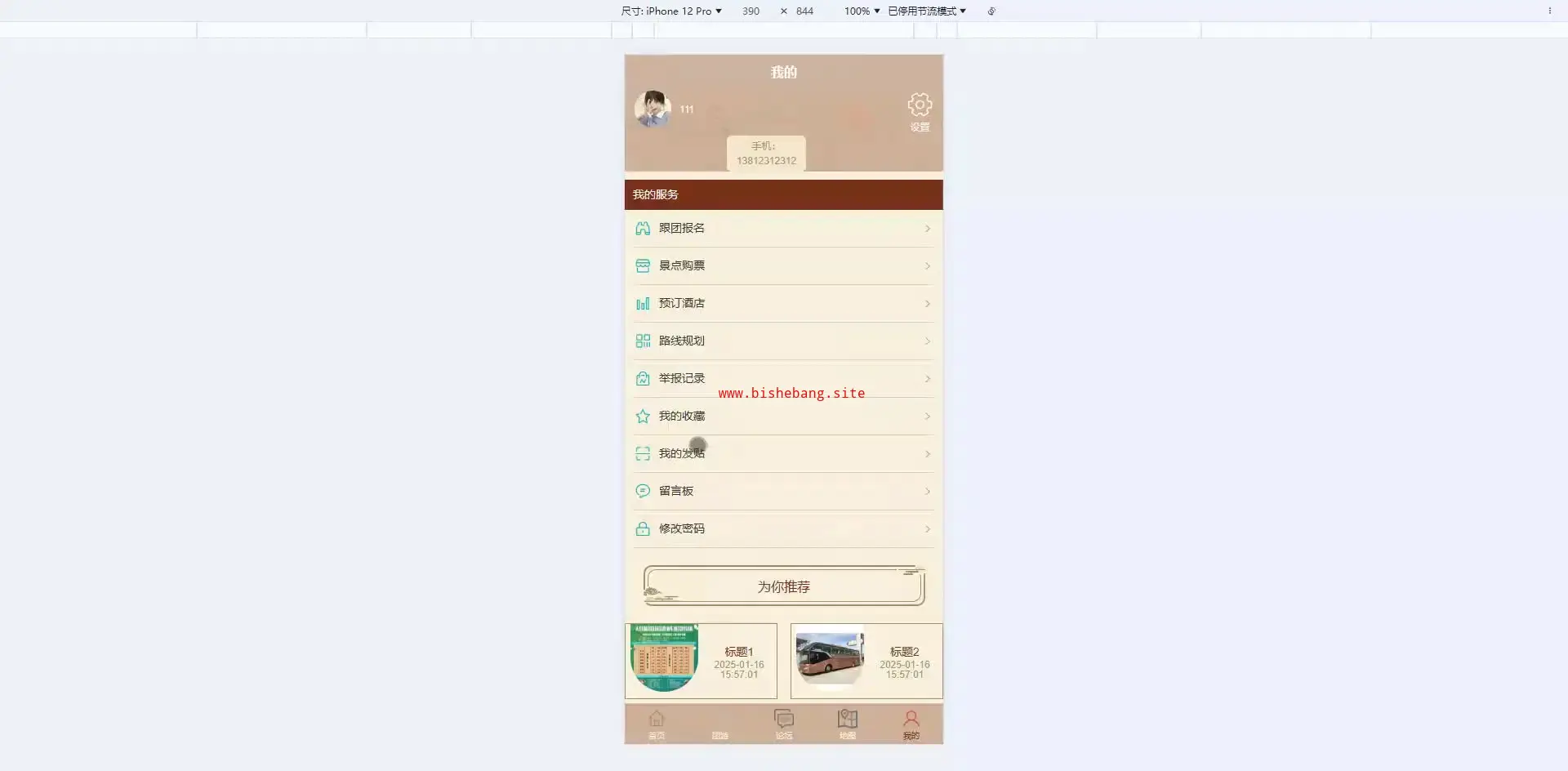Expand the 留言板 row chevron
Image resolution: width=1568 pixels, height=771 pixels.
click(928, 492)
